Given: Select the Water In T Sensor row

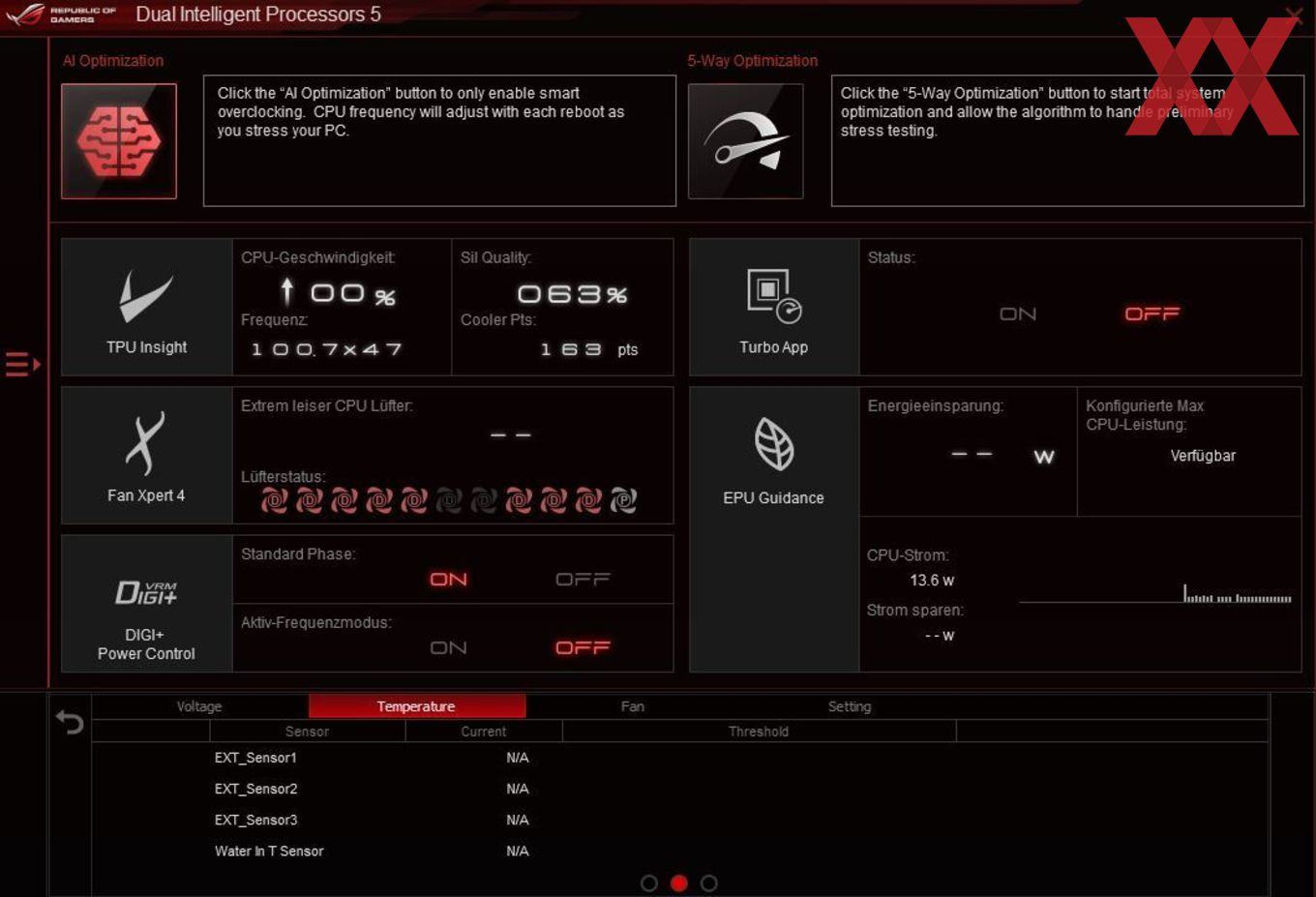Looking at the screenshot, I should (679, 851).
